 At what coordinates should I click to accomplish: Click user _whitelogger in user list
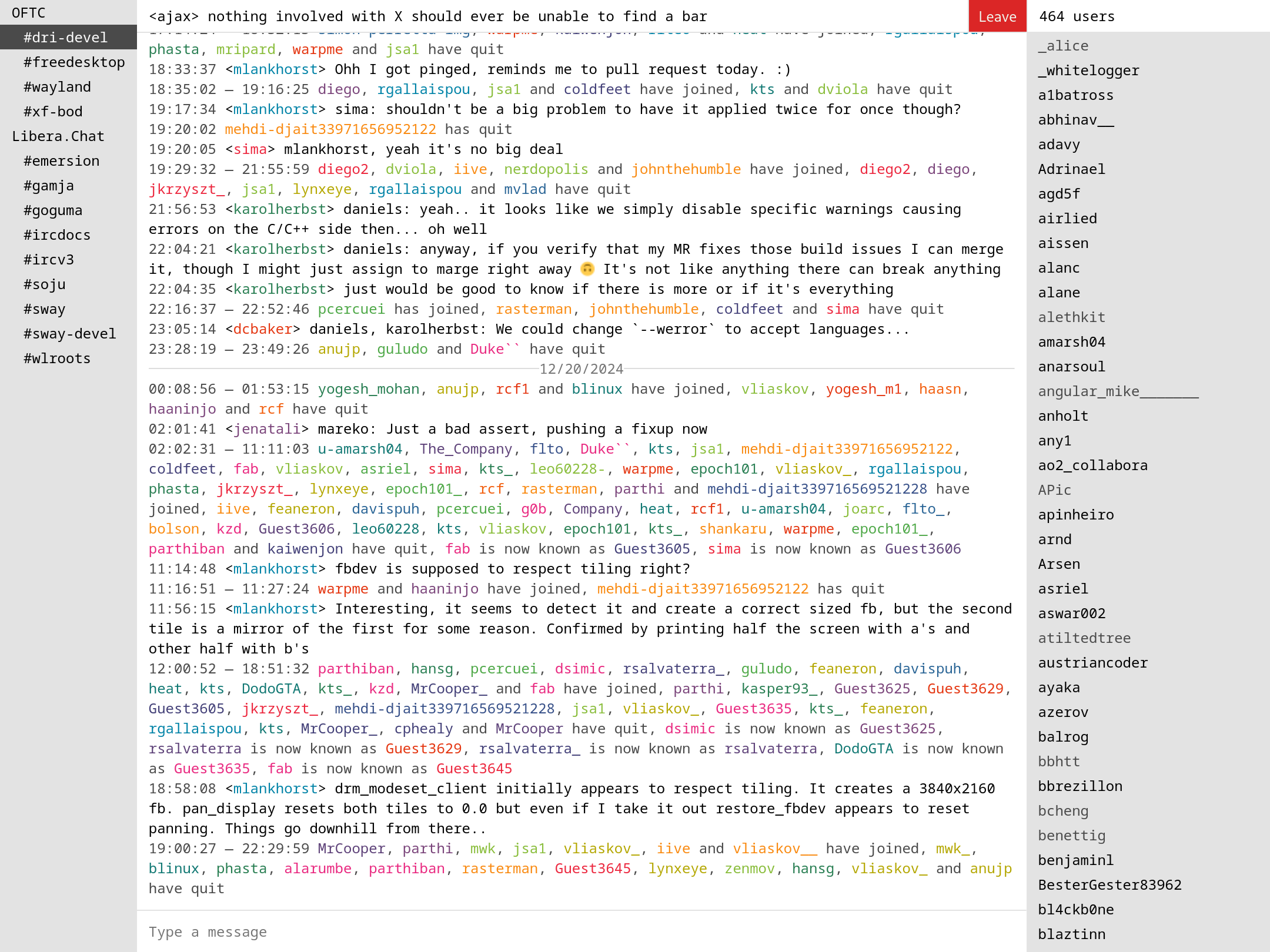coord(1088,71)
